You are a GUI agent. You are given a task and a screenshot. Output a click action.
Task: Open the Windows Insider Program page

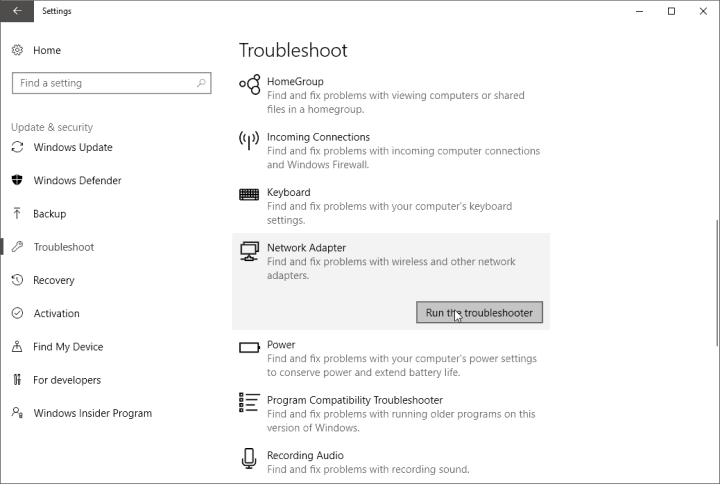(92, 413)
